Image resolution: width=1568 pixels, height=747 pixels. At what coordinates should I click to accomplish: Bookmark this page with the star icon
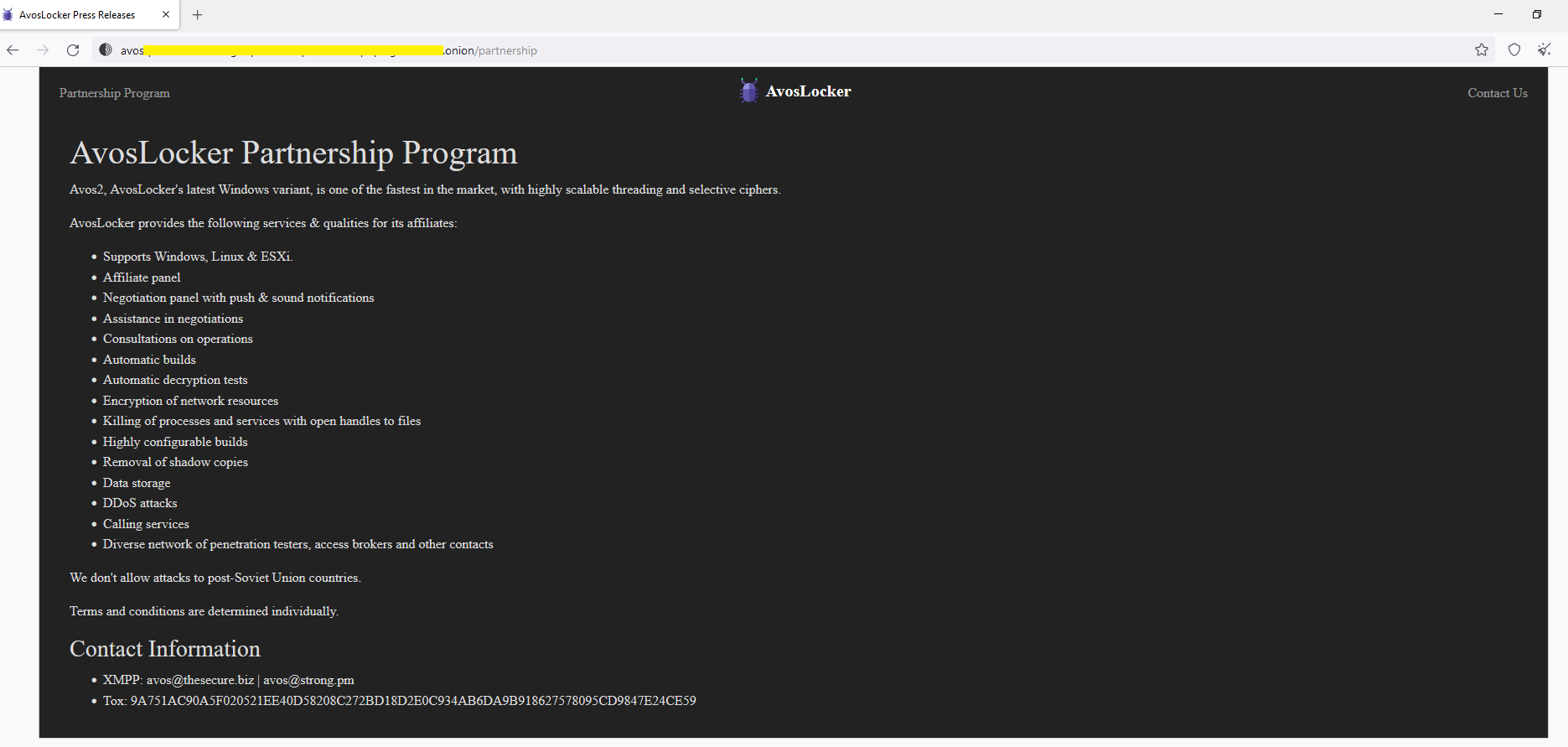pos(1482,50)
